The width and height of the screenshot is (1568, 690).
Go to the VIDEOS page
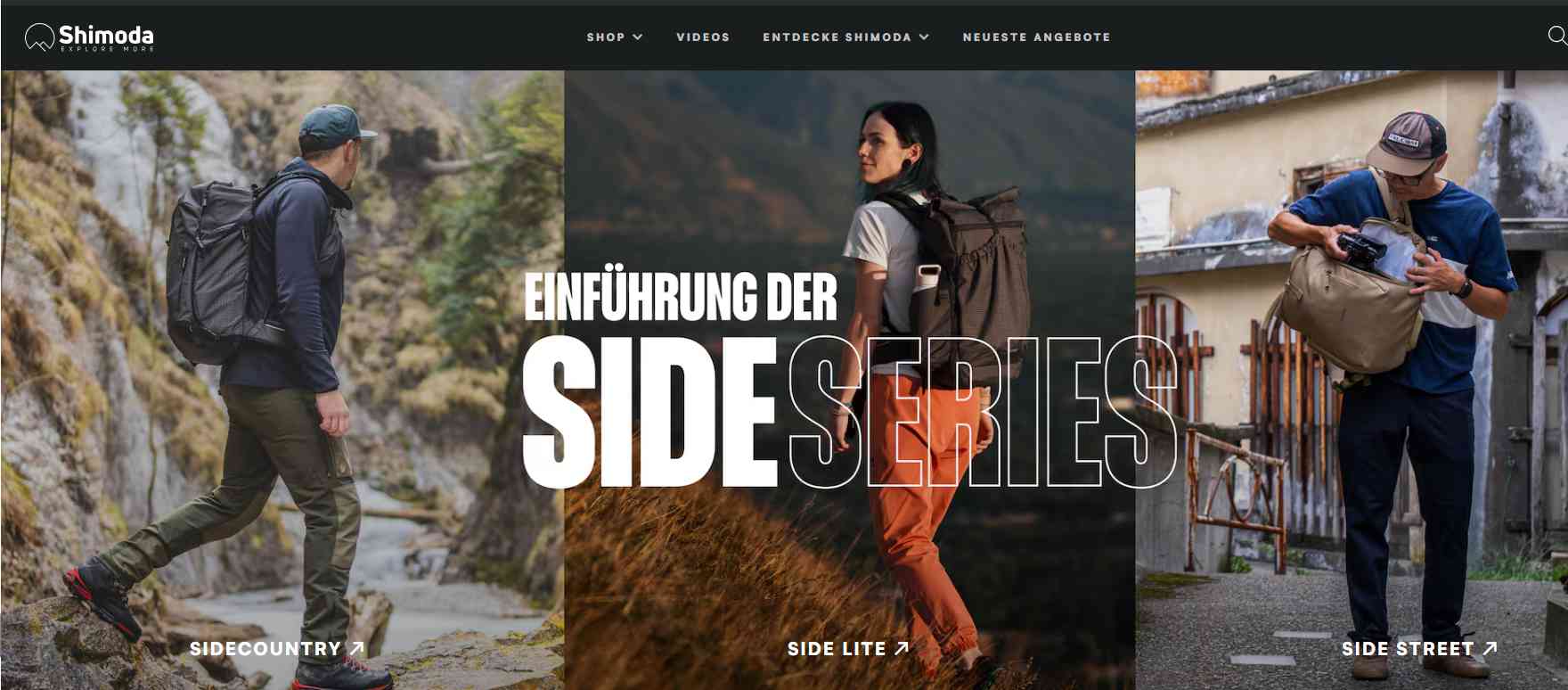[x=703, y=37]
